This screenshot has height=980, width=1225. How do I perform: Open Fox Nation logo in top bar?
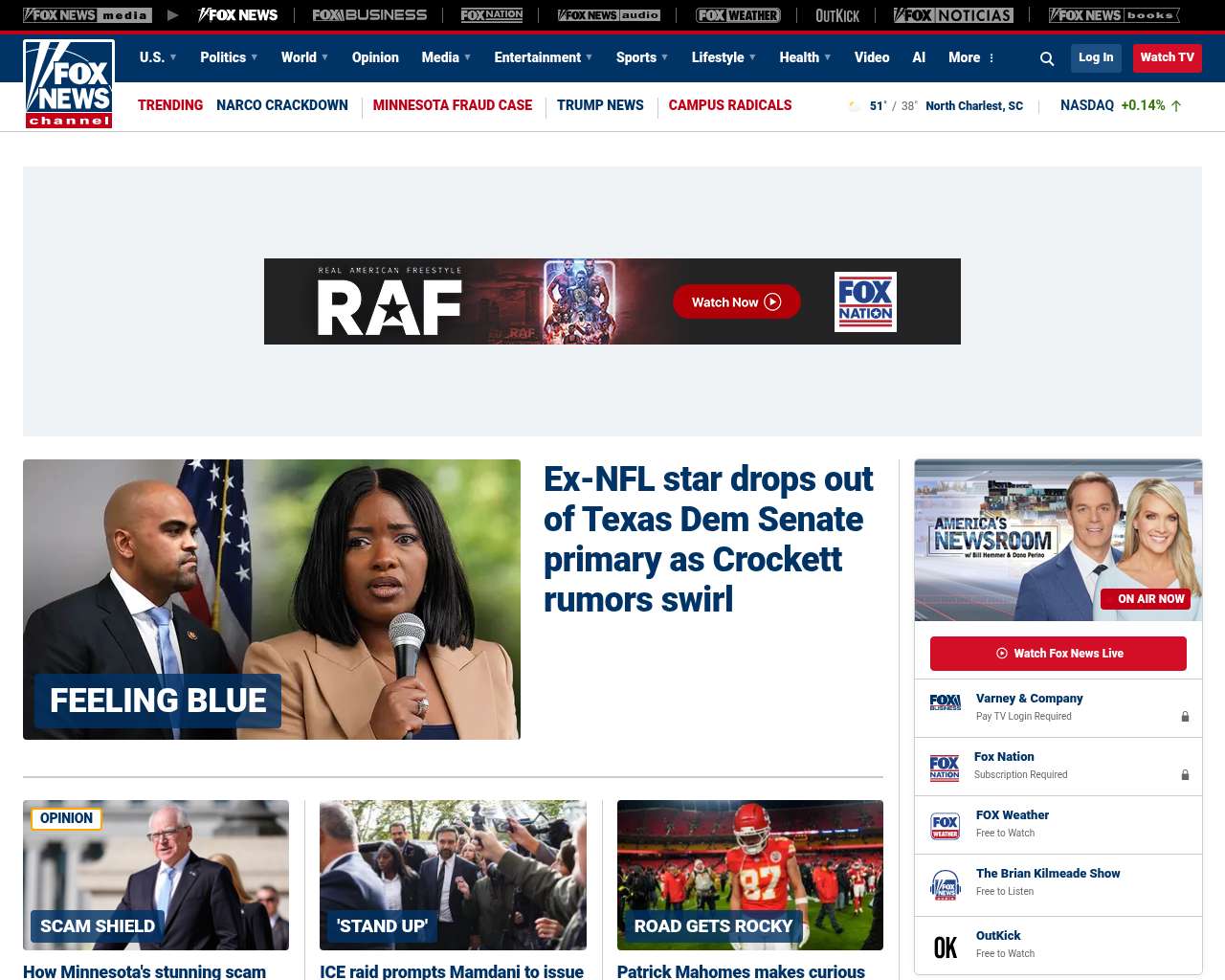pyautogui.click(x=492, y=15)
